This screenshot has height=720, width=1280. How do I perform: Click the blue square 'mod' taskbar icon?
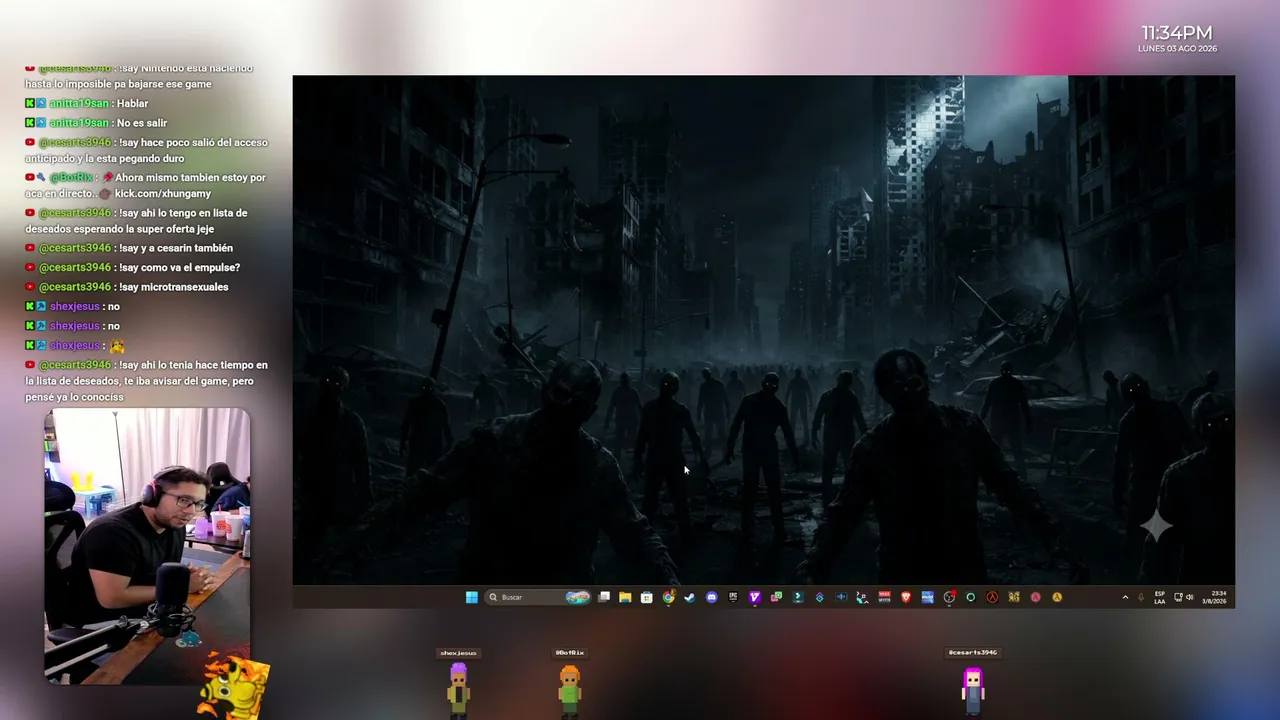point(927,597)
